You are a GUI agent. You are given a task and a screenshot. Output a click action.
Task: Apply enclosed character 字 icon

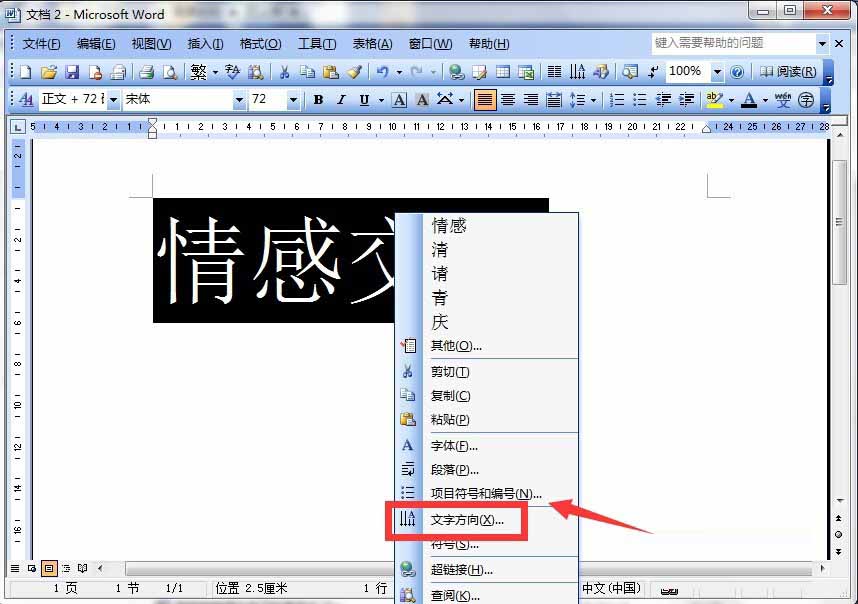click(806, 100)
